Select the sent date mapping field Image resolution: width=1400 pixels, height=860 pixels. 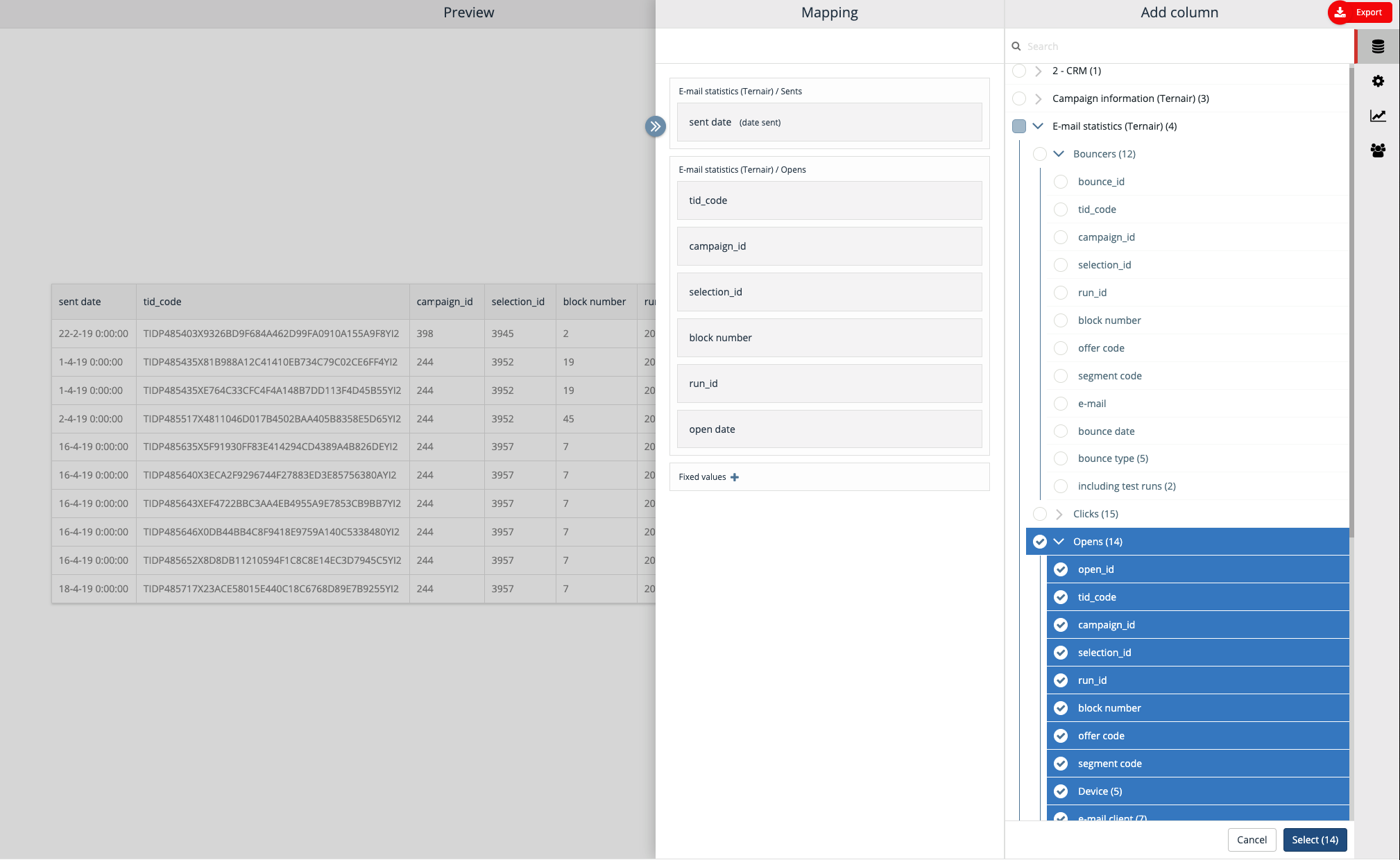point(829,122)
